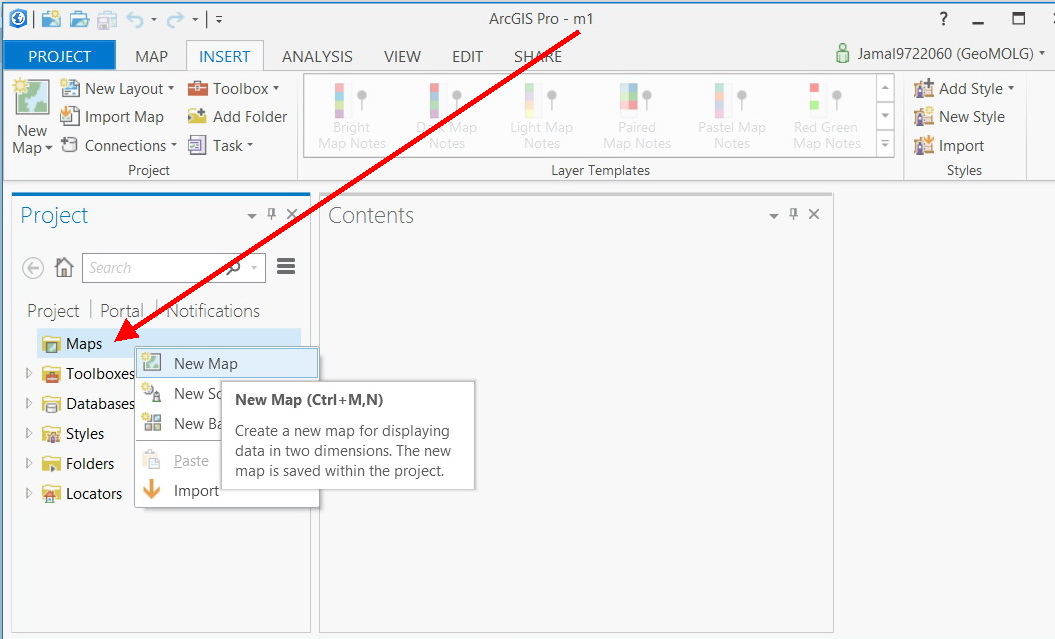Select Paired Map Notes template
The height and width of the screenshot is (639, 1055).
636,116
